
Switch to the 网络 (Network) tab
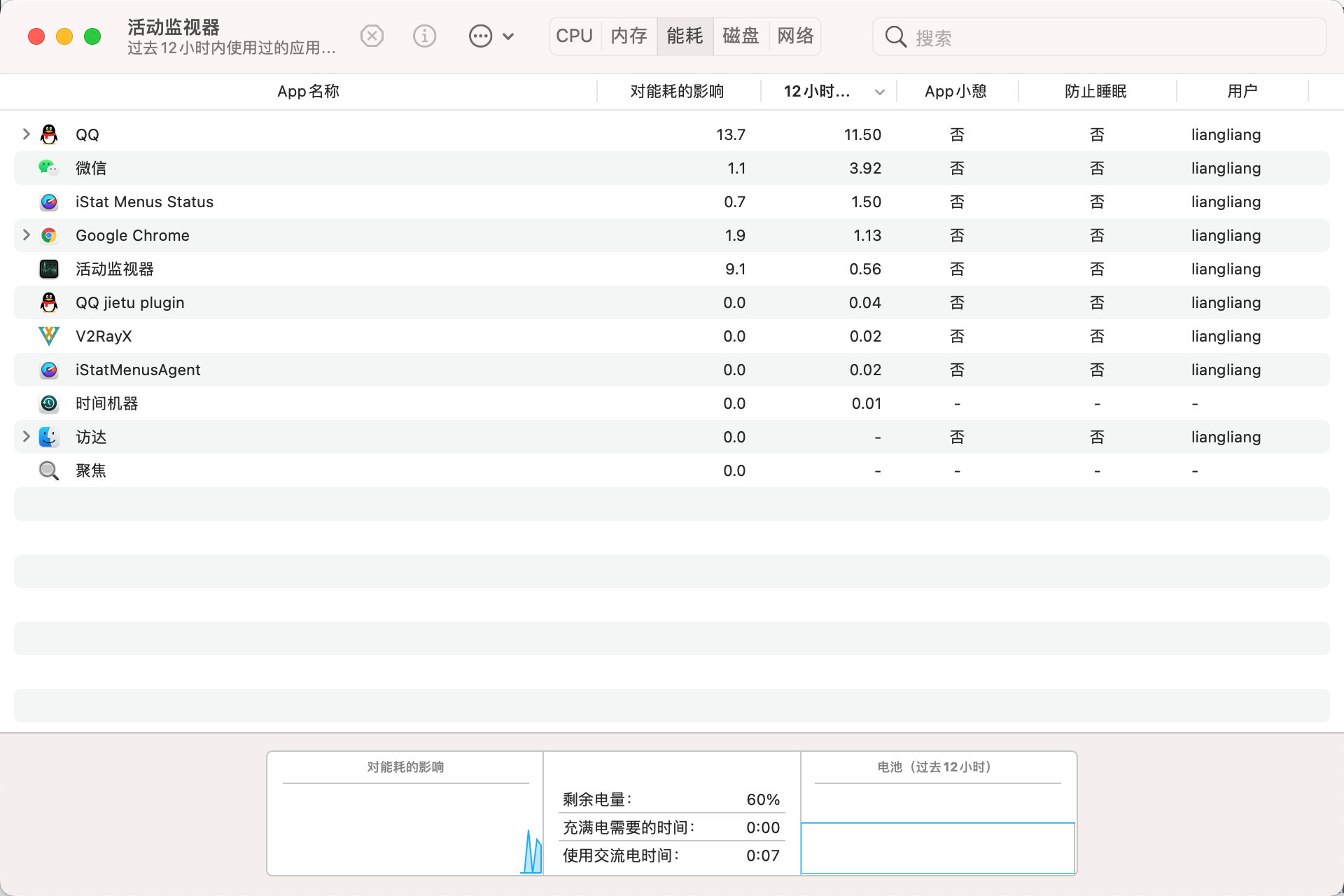point(795,36)
